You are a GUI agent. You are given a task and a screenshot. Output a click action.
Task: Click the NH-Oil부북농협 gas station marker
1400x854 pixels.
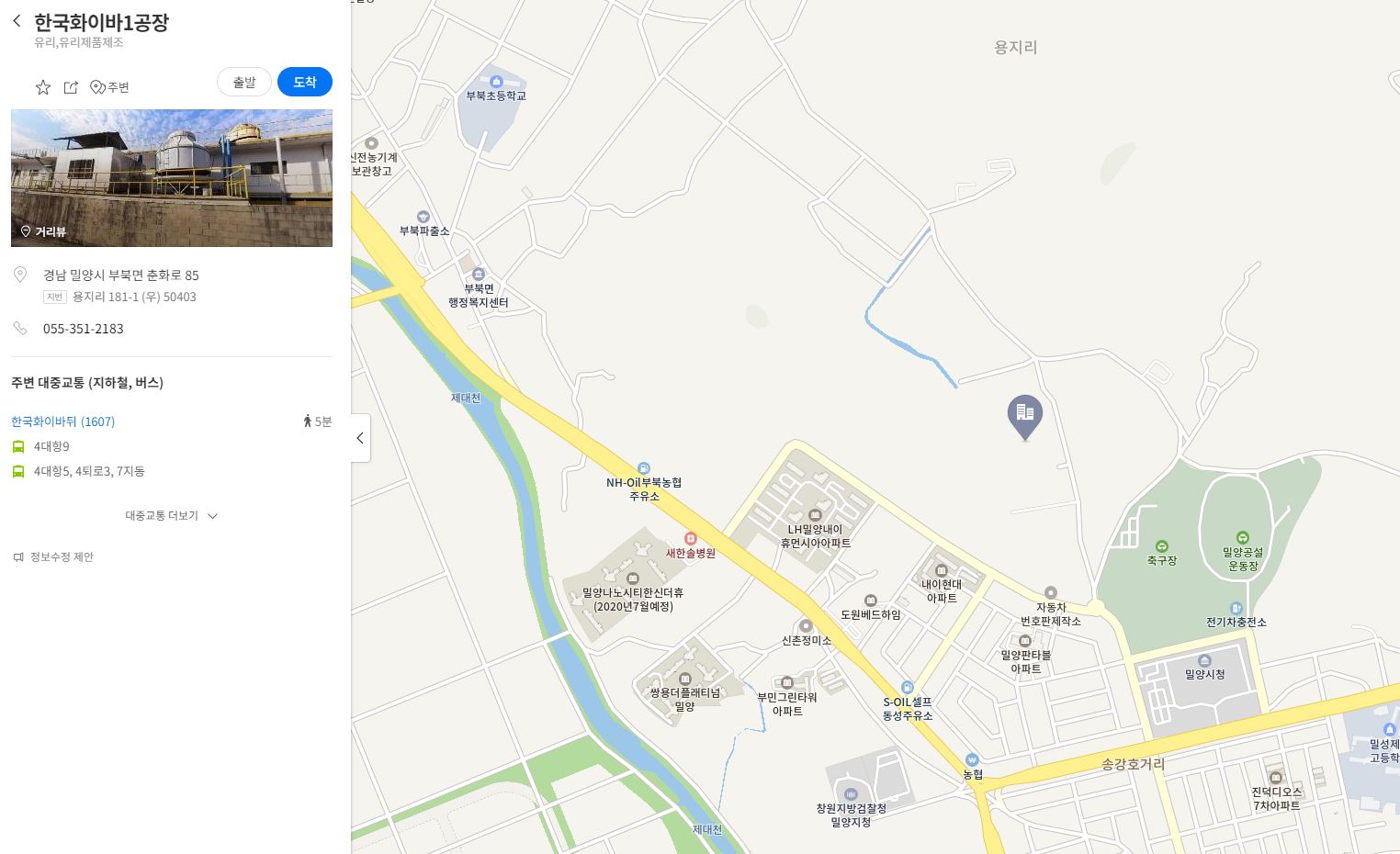tap(643, 468)
